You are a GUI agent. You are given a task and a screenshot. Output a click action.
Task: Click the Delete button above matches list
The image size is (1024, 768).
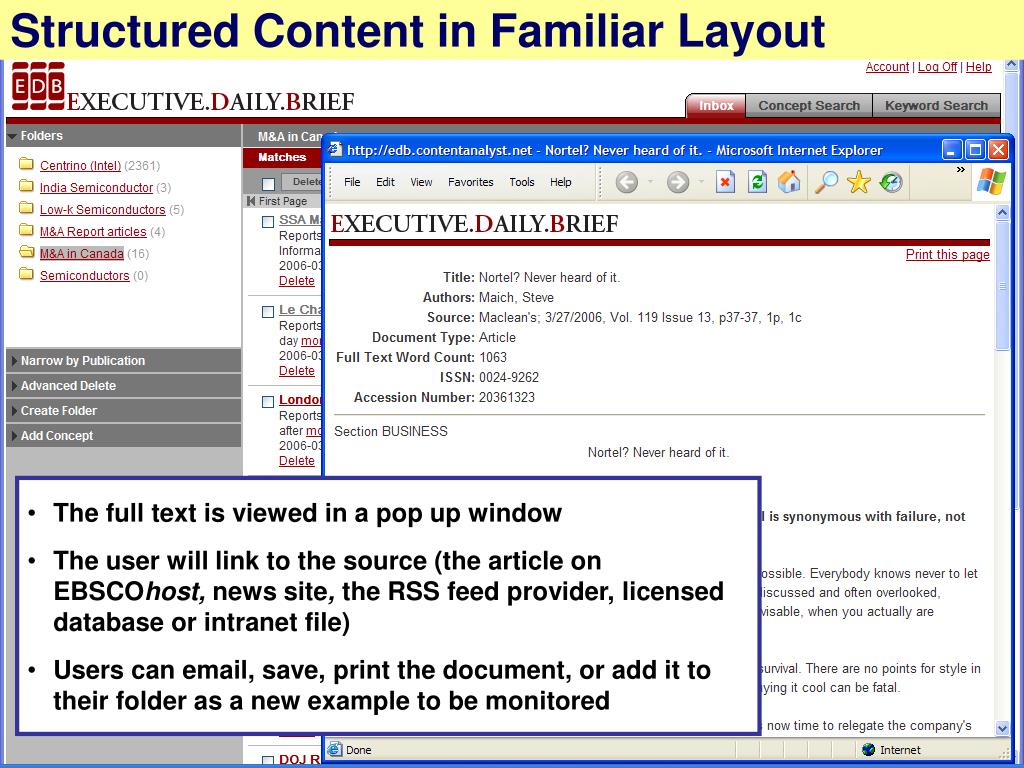[x=302, y=182]
